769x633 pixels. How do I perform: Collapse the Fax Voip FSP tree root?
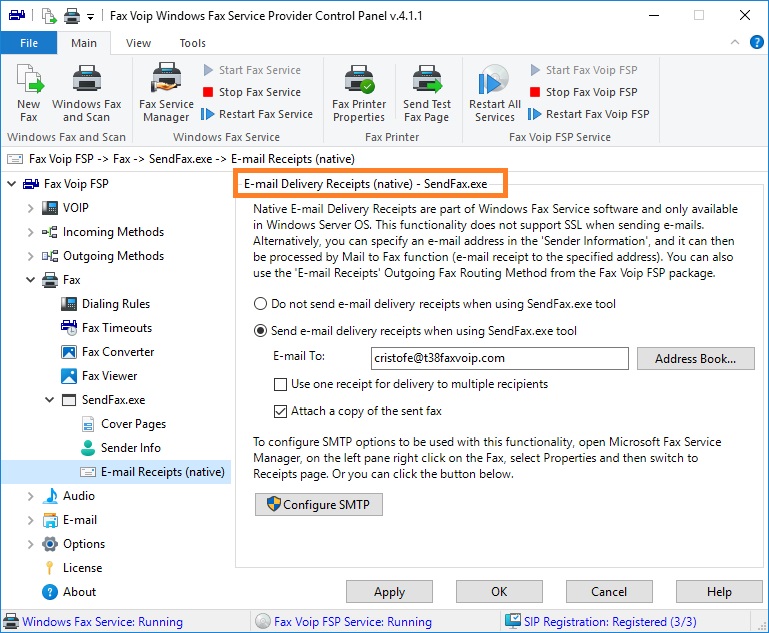pos(12,184)
